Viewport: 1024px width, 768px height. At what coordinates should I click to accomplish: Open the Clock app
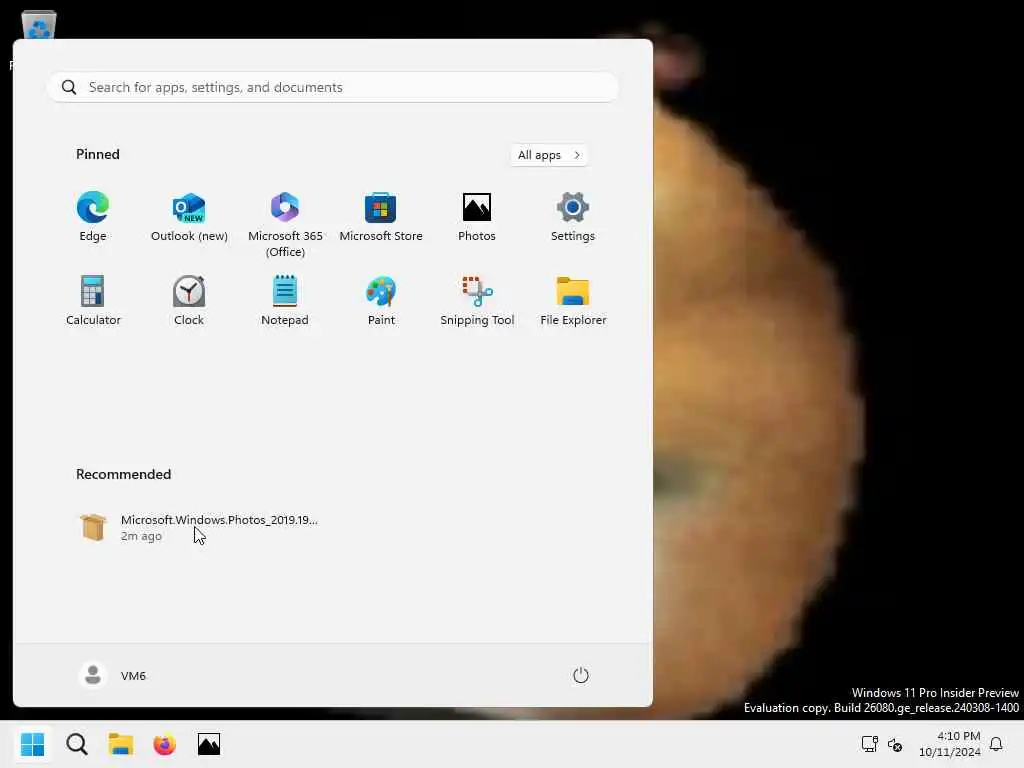tap(189, 301)
